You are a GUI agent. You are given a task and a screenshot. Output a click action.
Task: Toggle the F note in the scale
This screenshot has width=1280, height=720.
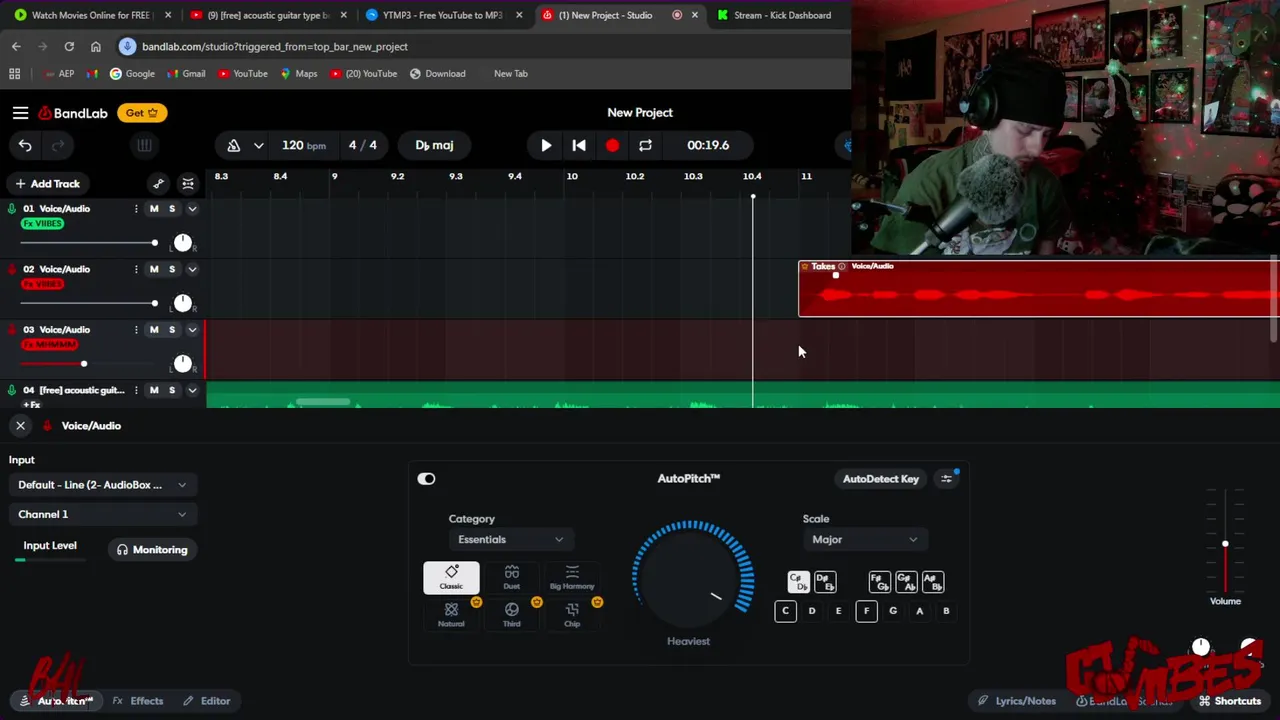(866, 611)
